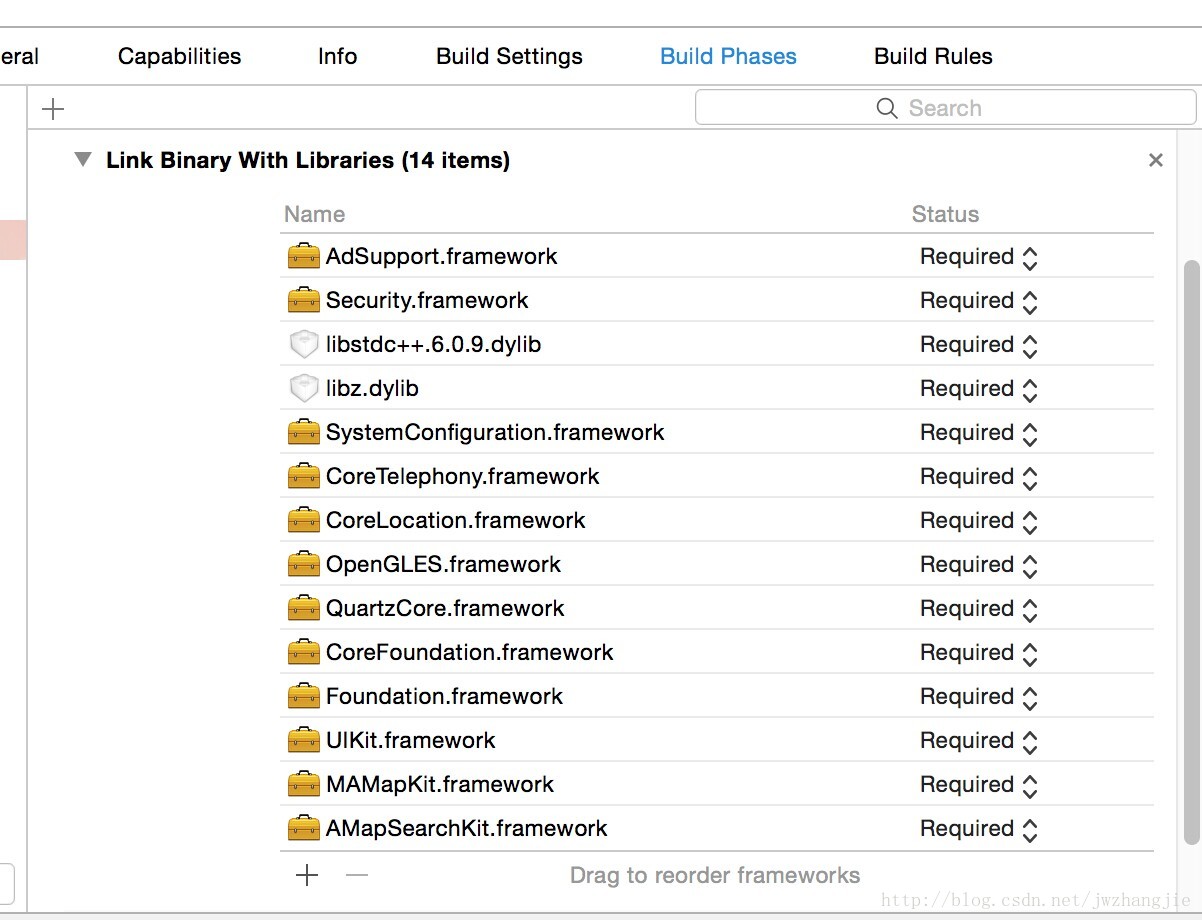This screenshot has height=920, width=1202.
Task: Select the SystemConfiguration.framework row name
Action: (495, 433)
